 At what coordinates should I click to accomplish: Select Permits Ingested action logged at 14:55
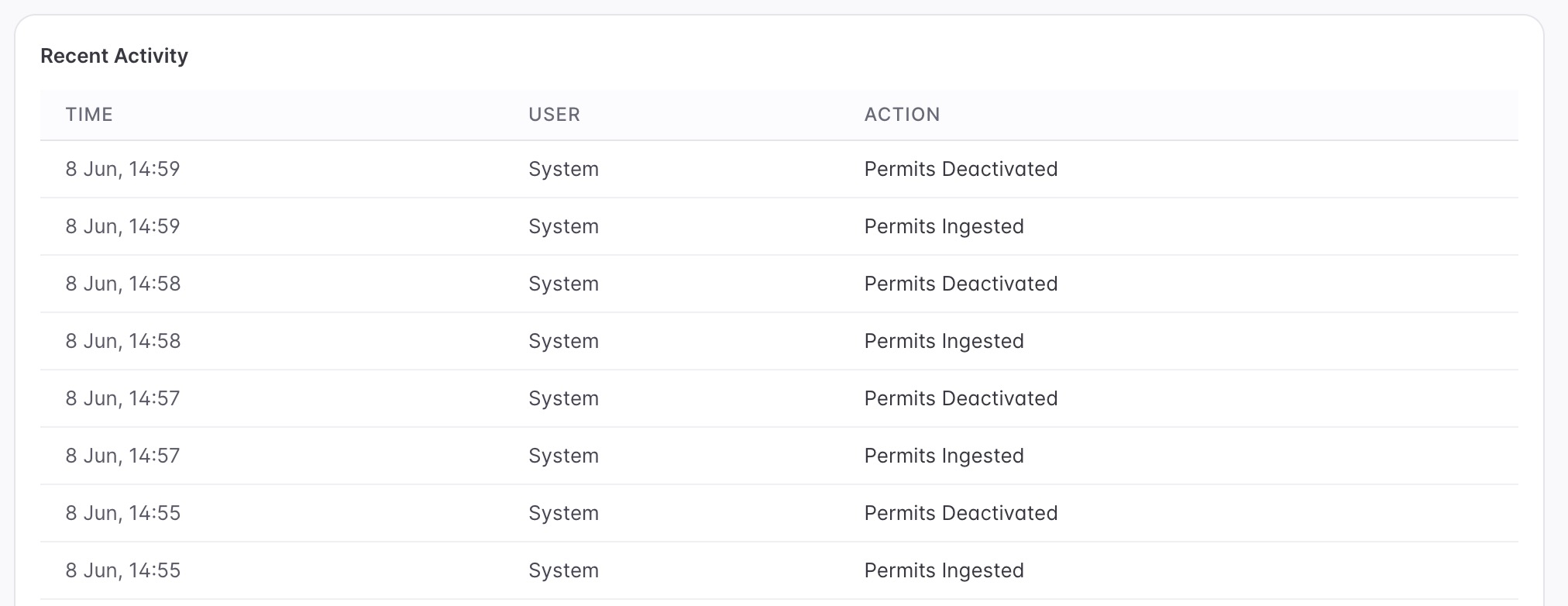point(944,570)
